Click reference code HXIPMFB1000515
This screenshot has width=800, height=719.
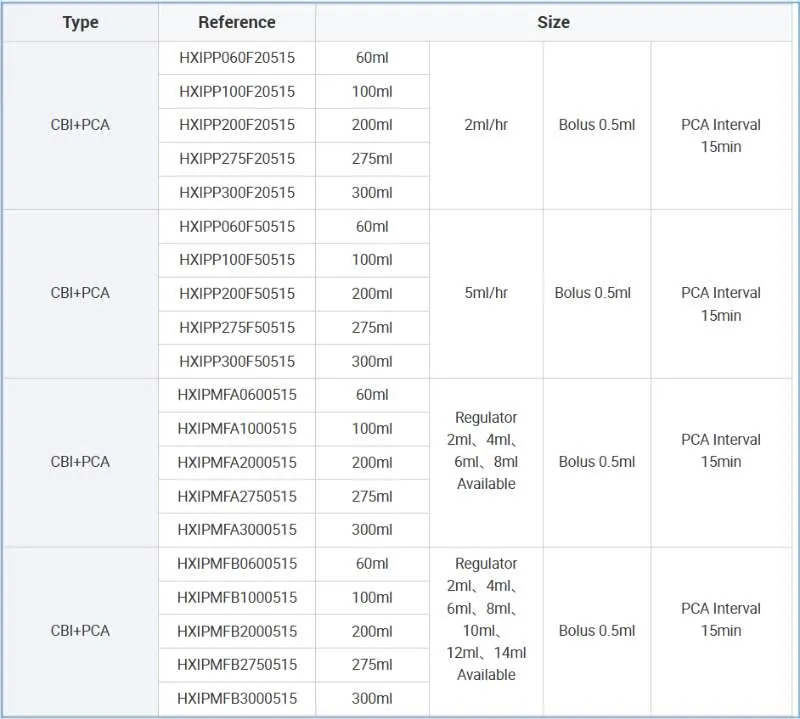click(x=237, y=597)
